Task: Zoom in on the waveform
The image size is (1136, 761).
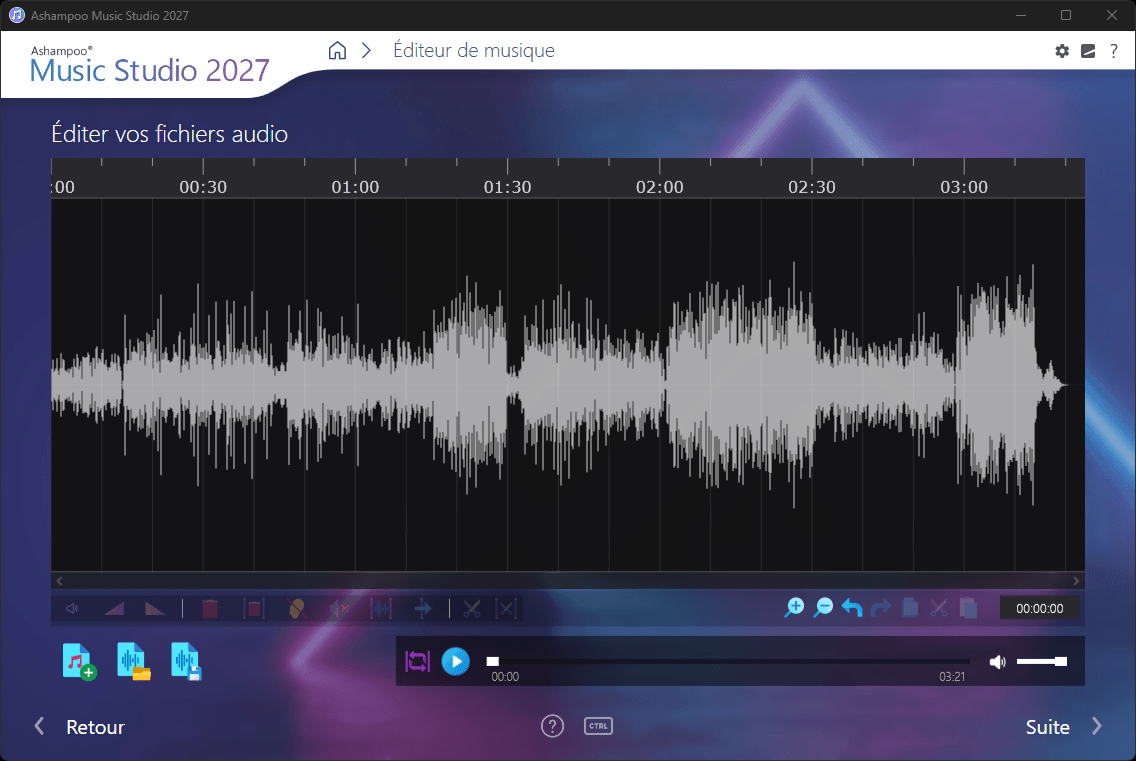Action: pyautogui.click(x=794, y=608)
